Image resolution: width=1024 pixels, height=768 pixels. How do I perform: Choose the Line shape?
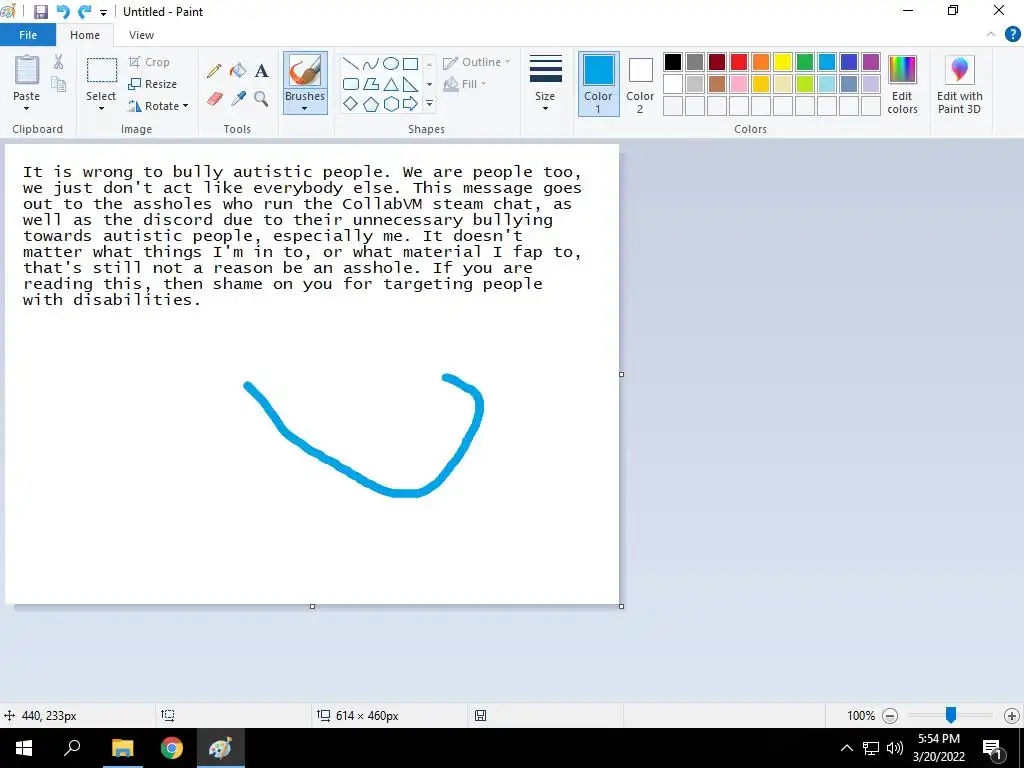[x=351, y=63]
